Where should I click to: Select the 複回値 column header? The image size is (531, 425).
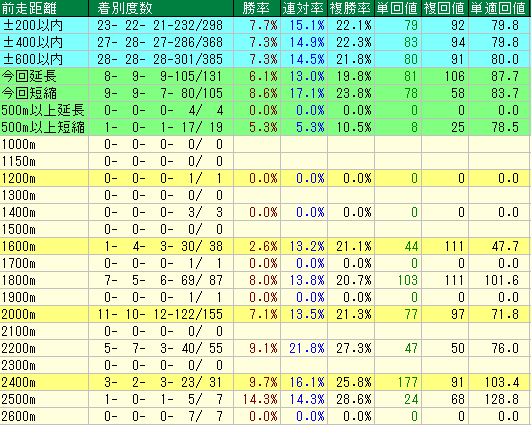[x=445, y=8]
